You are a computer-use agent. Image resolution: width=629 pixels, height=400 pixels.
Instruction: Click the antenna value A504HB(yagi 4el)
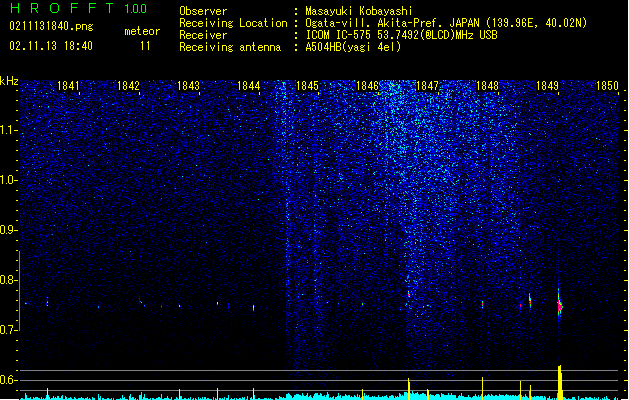(x=353, y=47)
